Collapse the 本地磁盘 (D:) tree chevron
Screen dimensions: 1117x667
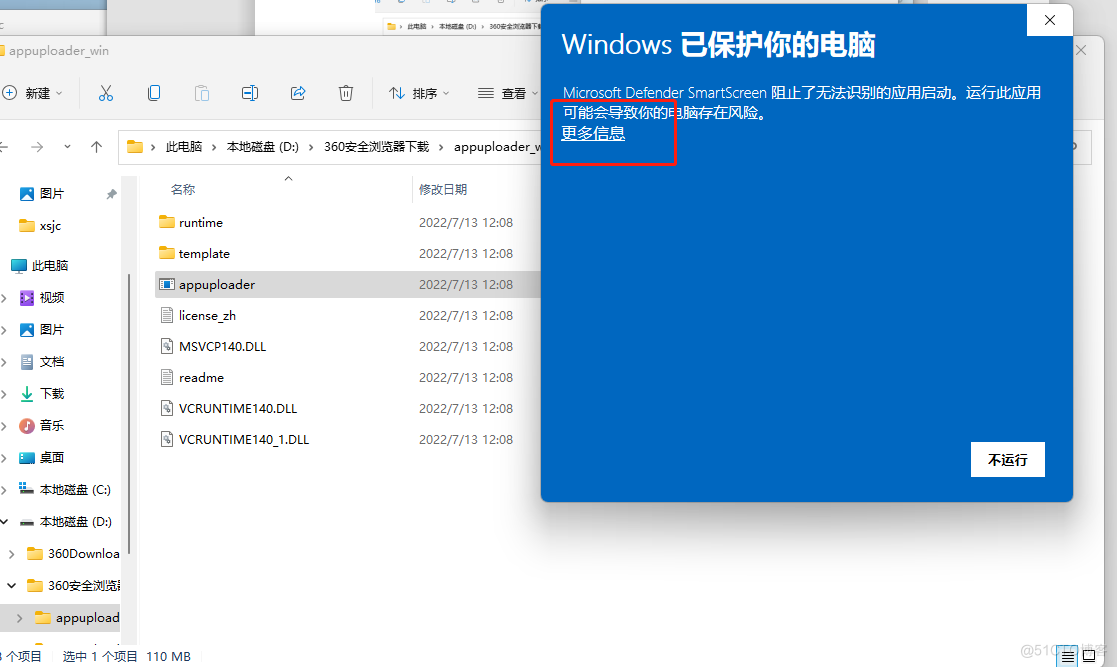pos(4,522)
